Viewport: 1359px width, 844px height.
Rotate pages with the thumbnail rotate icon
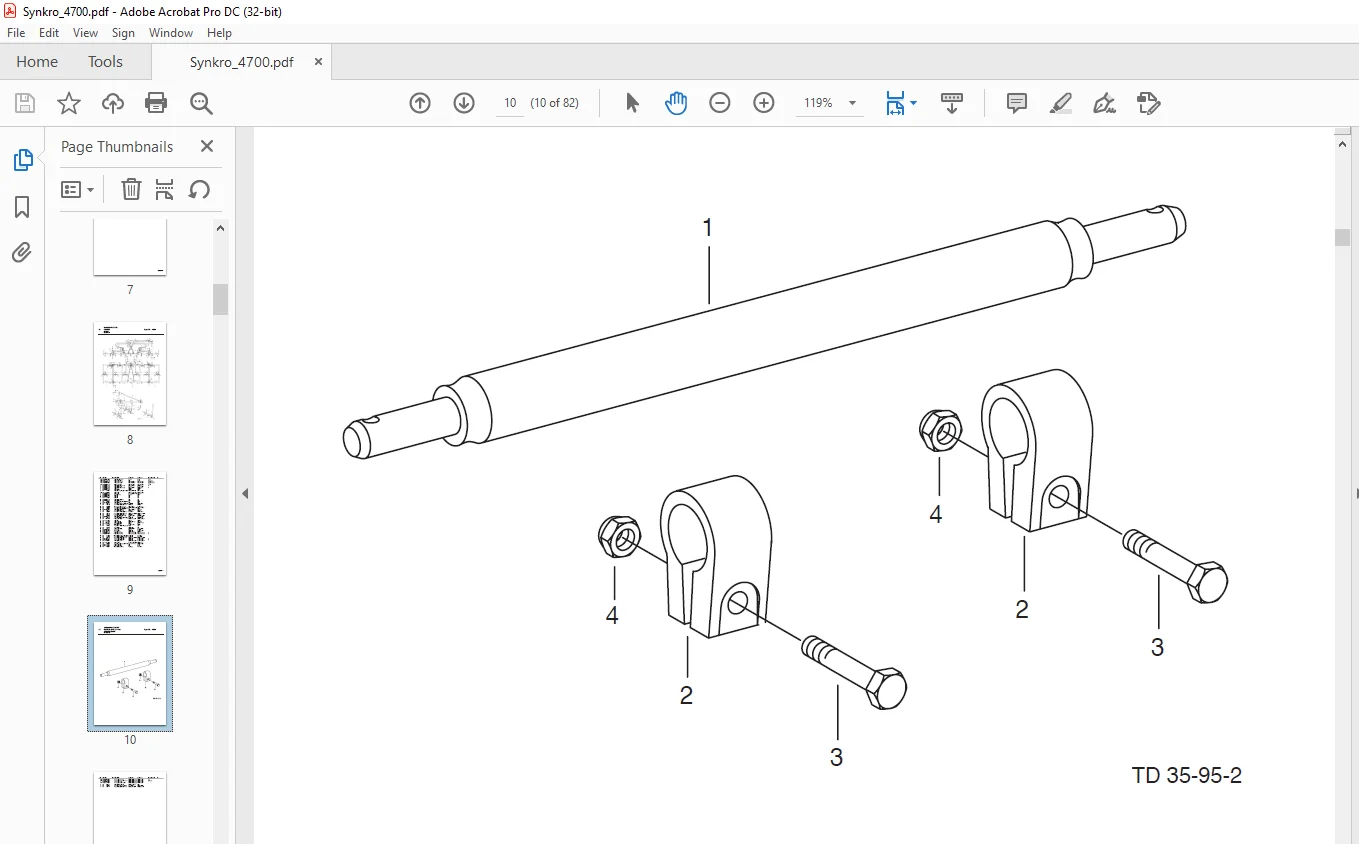199,189
